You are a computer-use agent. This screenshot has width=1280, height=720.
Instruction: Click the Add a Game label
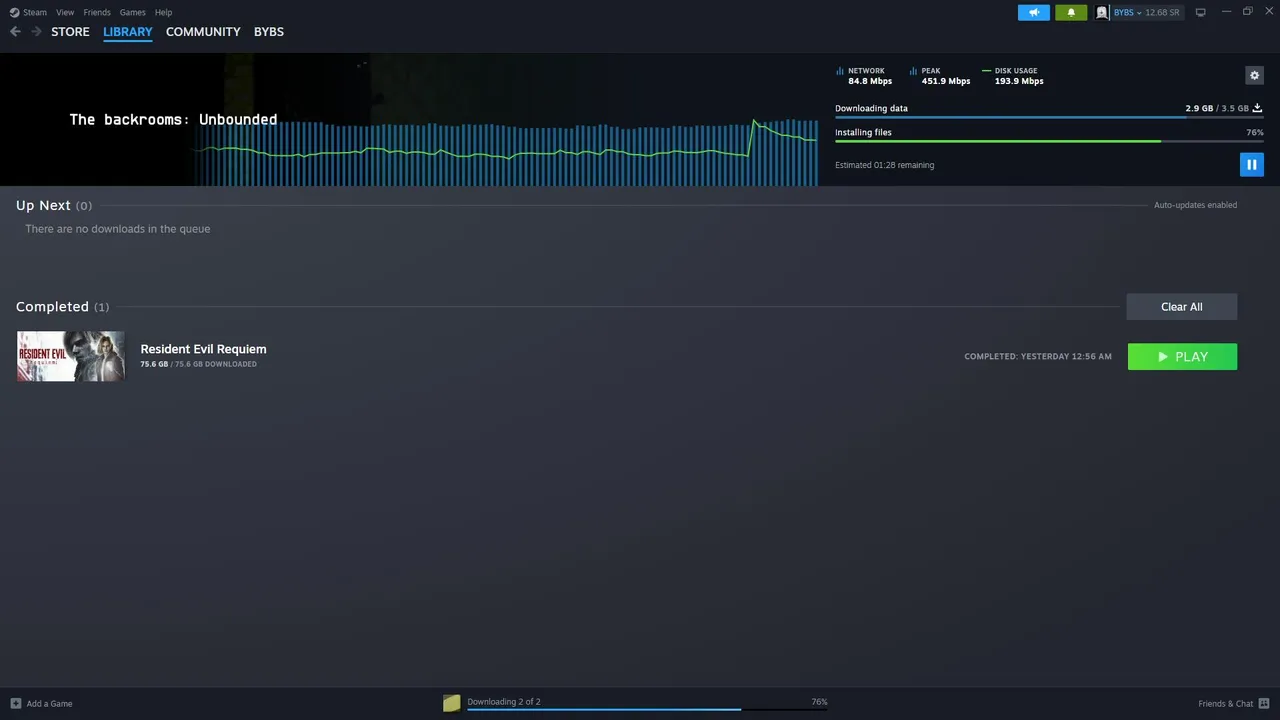coord(49,704)
